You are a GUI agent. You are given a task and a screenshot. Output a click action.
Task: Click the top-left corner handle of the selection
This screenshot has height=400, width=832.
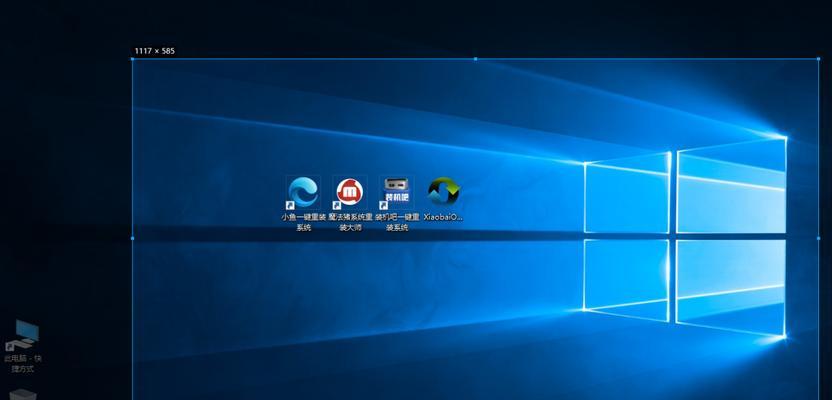[x=132, y=59]
